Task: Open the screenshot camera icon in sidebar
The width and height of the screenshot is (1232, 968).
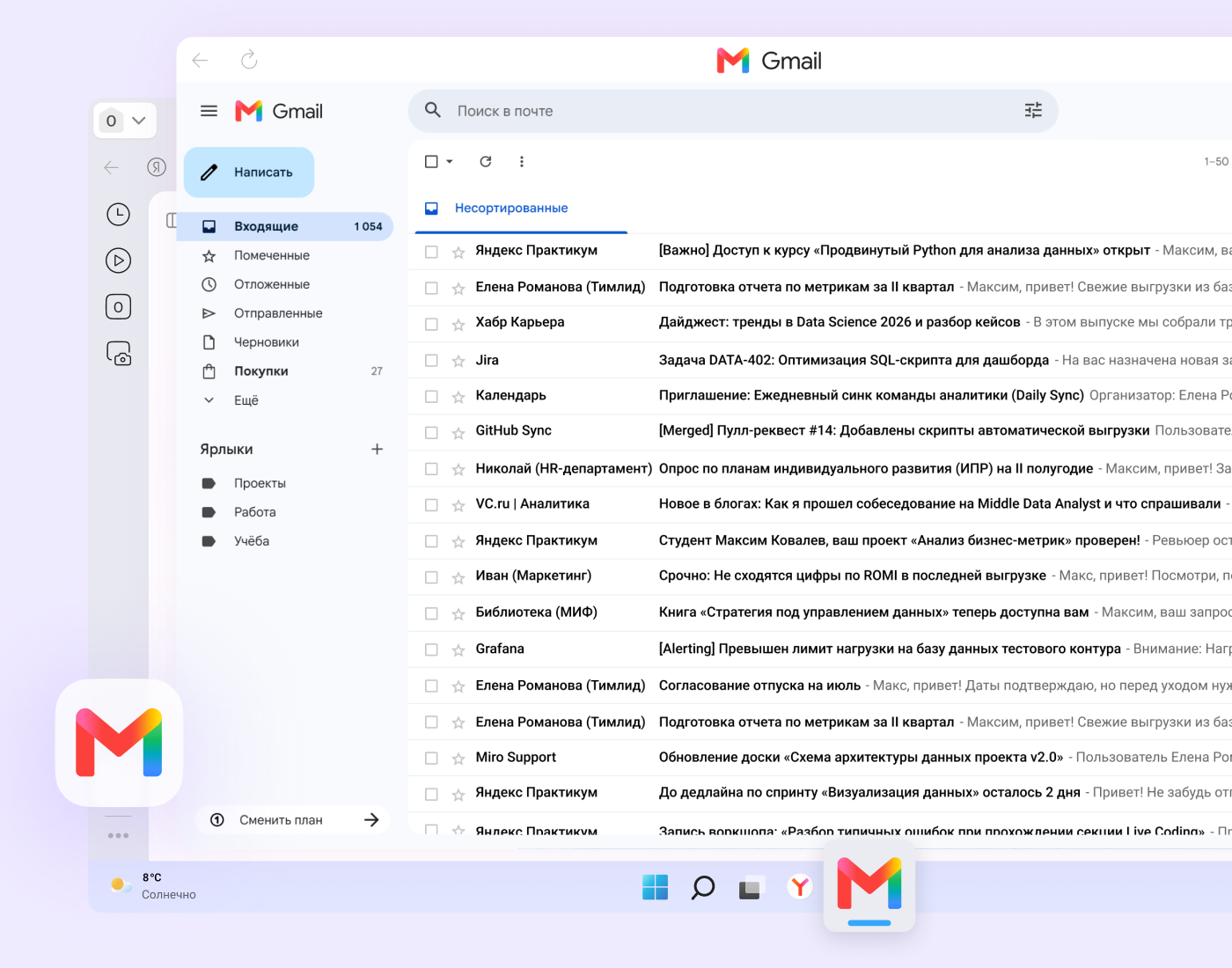Action: tap(119, 353)
